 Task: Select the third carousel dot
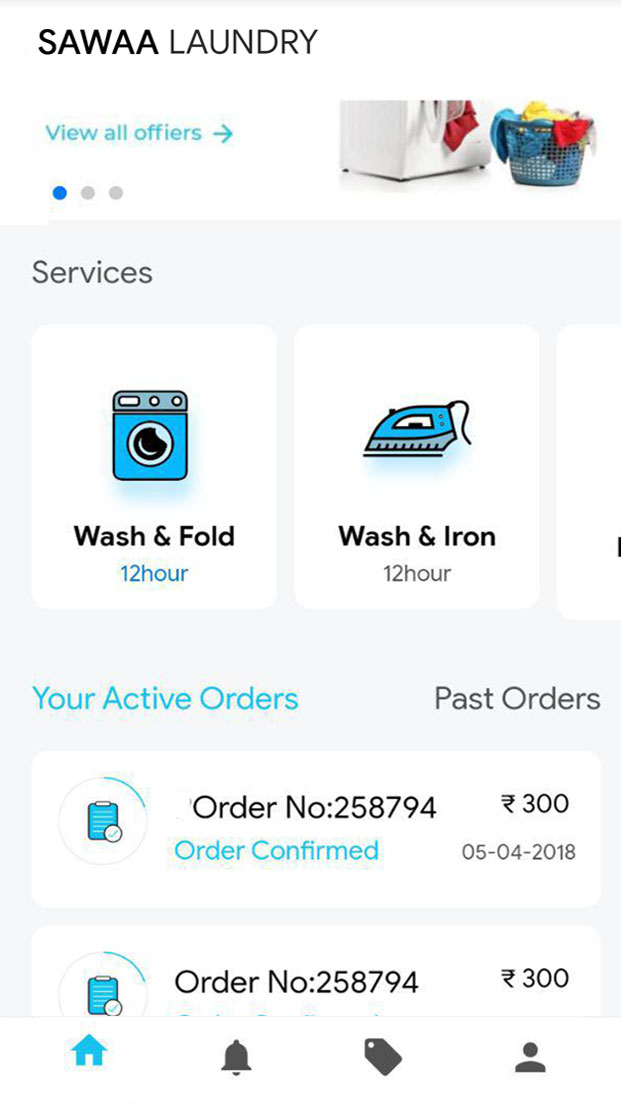tap(116, 193)
